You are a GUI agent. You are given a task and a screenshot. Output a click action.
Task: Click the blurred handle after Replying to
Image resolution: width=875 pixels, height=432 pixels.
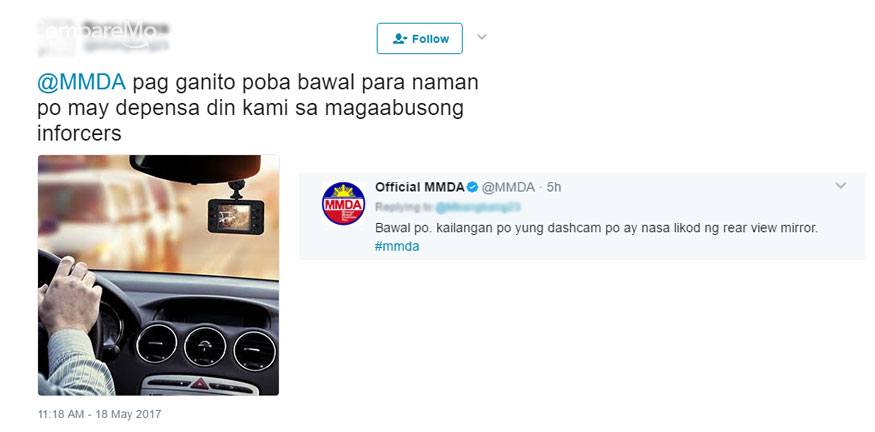[478, 208]
